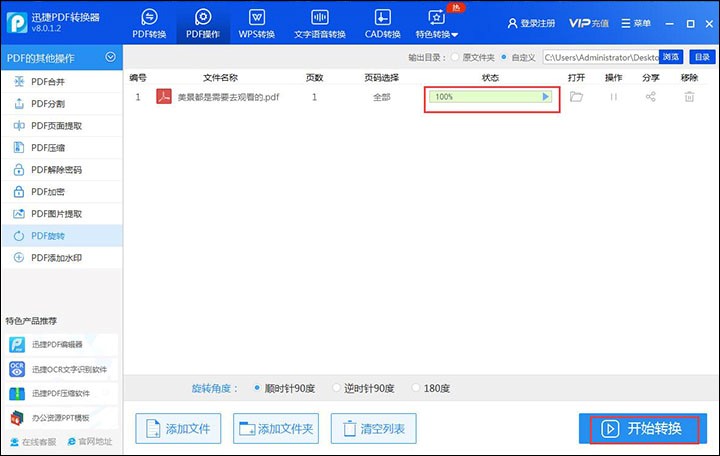Click the 目录 directory button
The height and width of the screenshot is (456, 720).
click(x=702, y=57)
